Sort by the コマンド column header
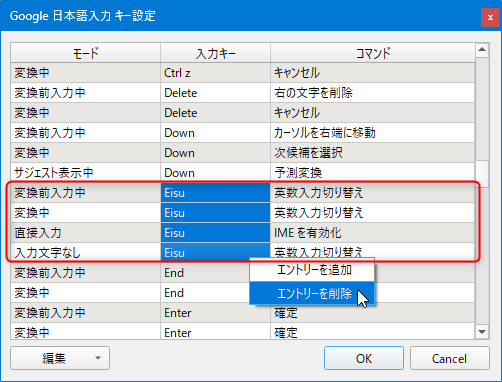 click(x=373, y=53)
